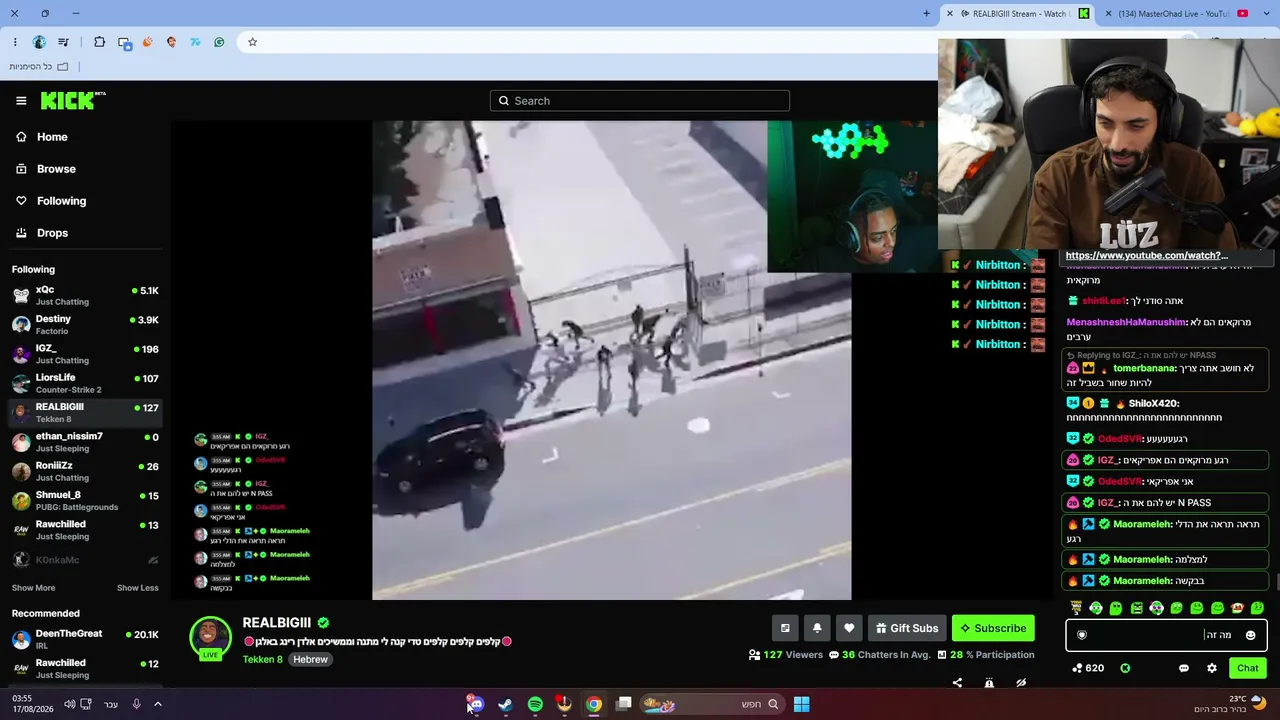1280x720 pixels.
Task: Click the Gift Subs button
Action: click(x=907, y=628)
